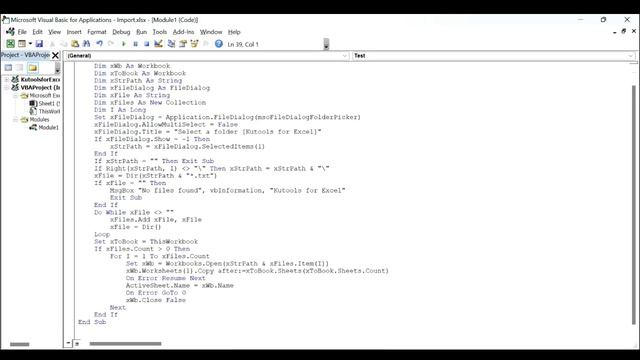Open the Properties Window icon

[x=182, y=44]
